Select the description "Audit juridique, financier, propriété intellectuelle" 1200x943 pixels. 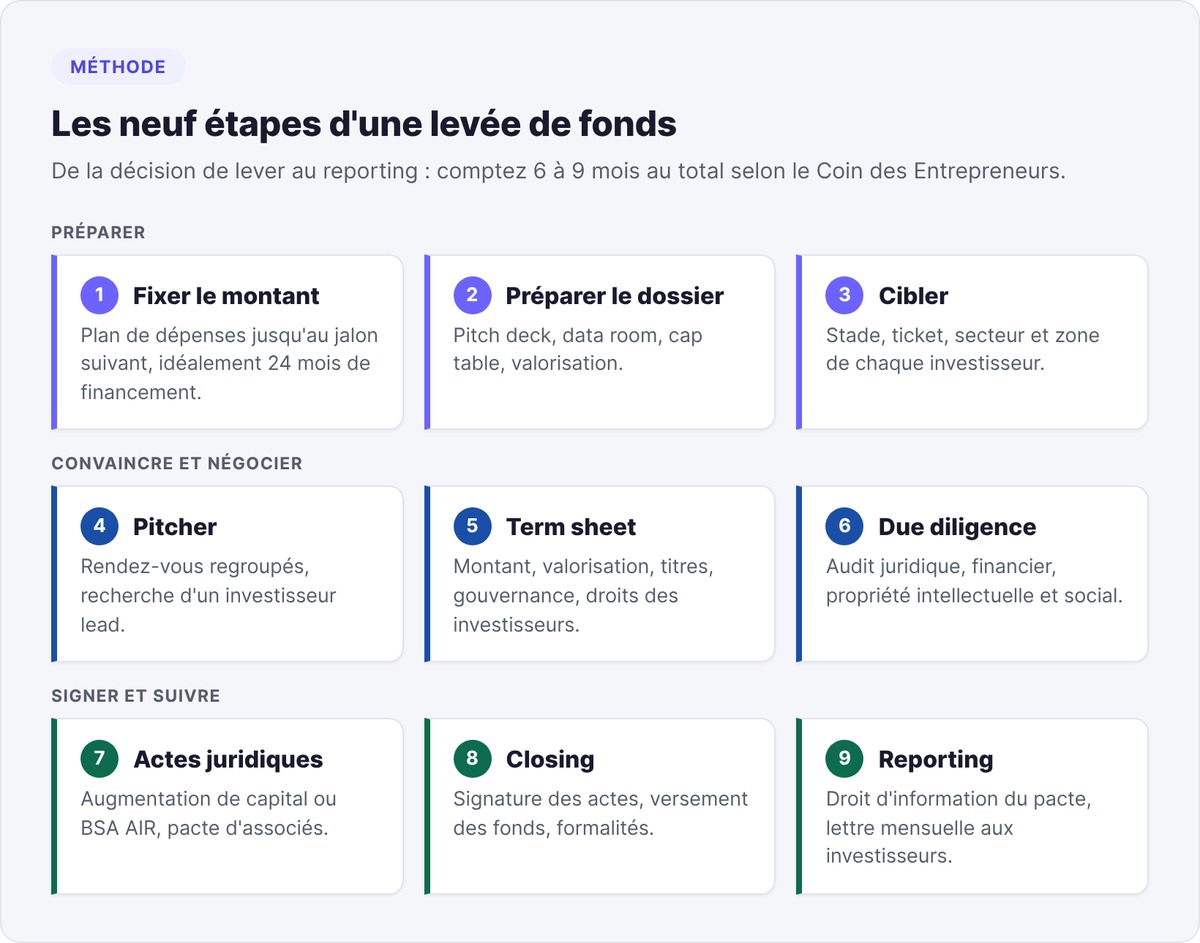point(974,581)
